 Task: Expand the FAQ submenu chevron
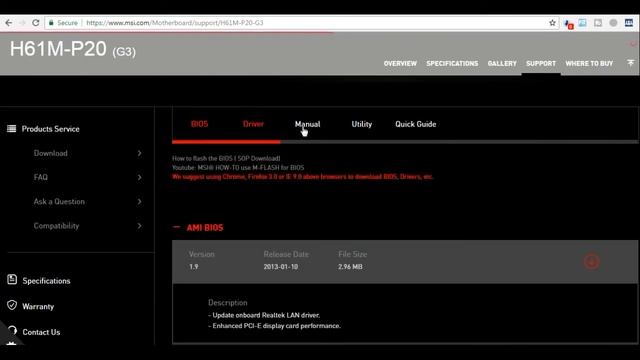coord(140,177)
